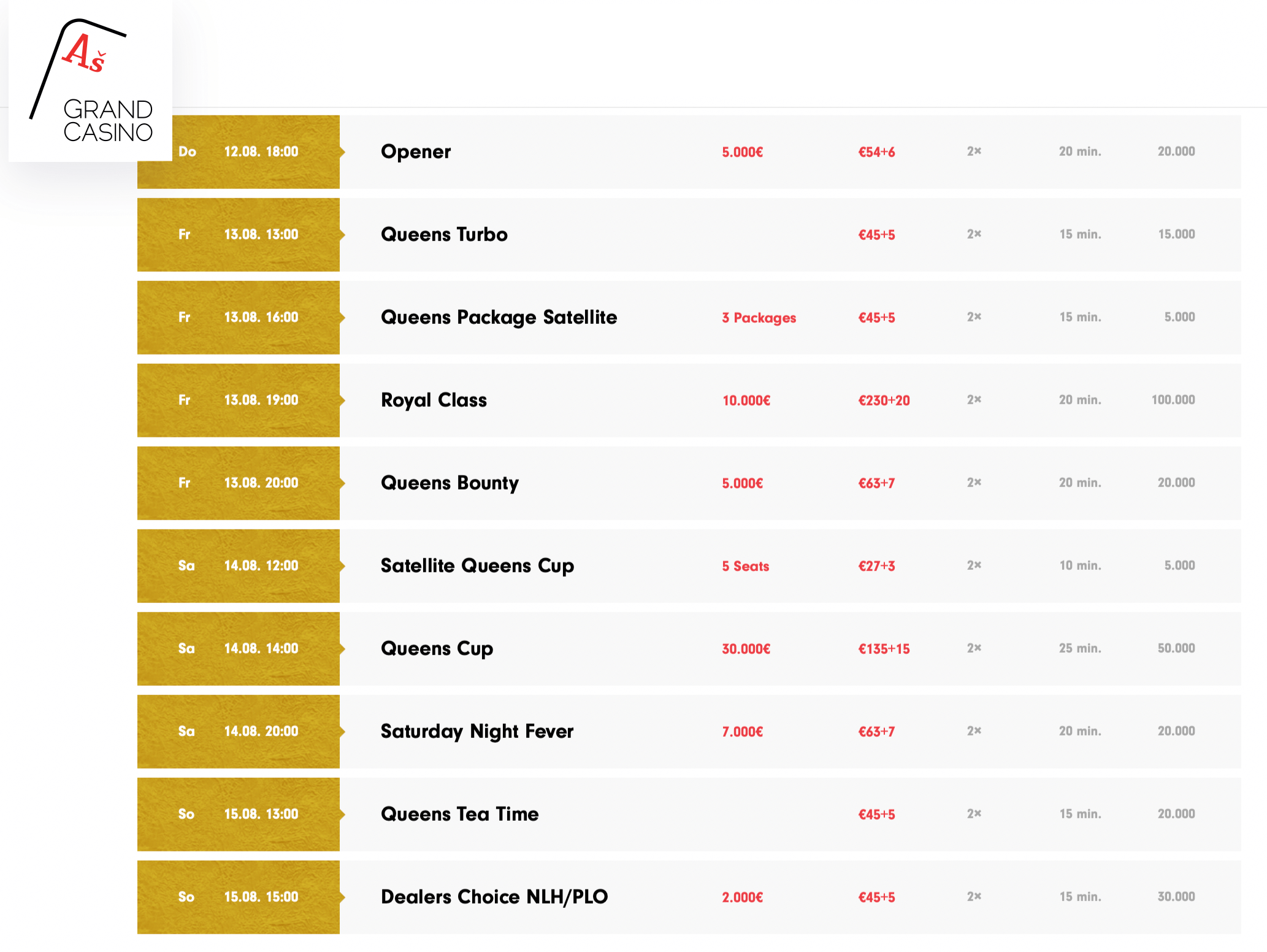Screen dimensions: 1267x952
Task: Open Queens Package Satellite tournament
Action: [x=499, y=317]
